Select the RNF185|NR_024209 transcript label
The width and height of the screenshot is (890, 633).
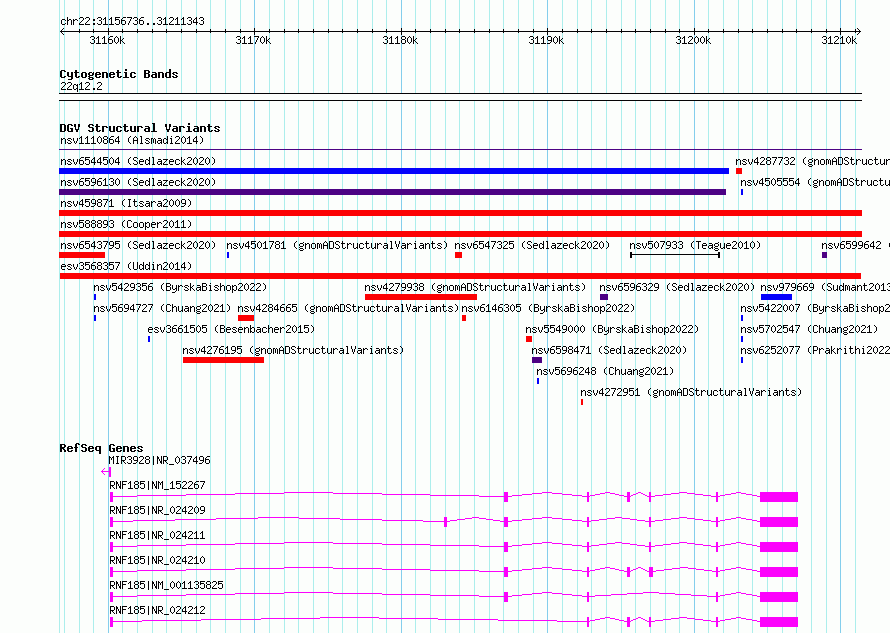coord(157,510)
